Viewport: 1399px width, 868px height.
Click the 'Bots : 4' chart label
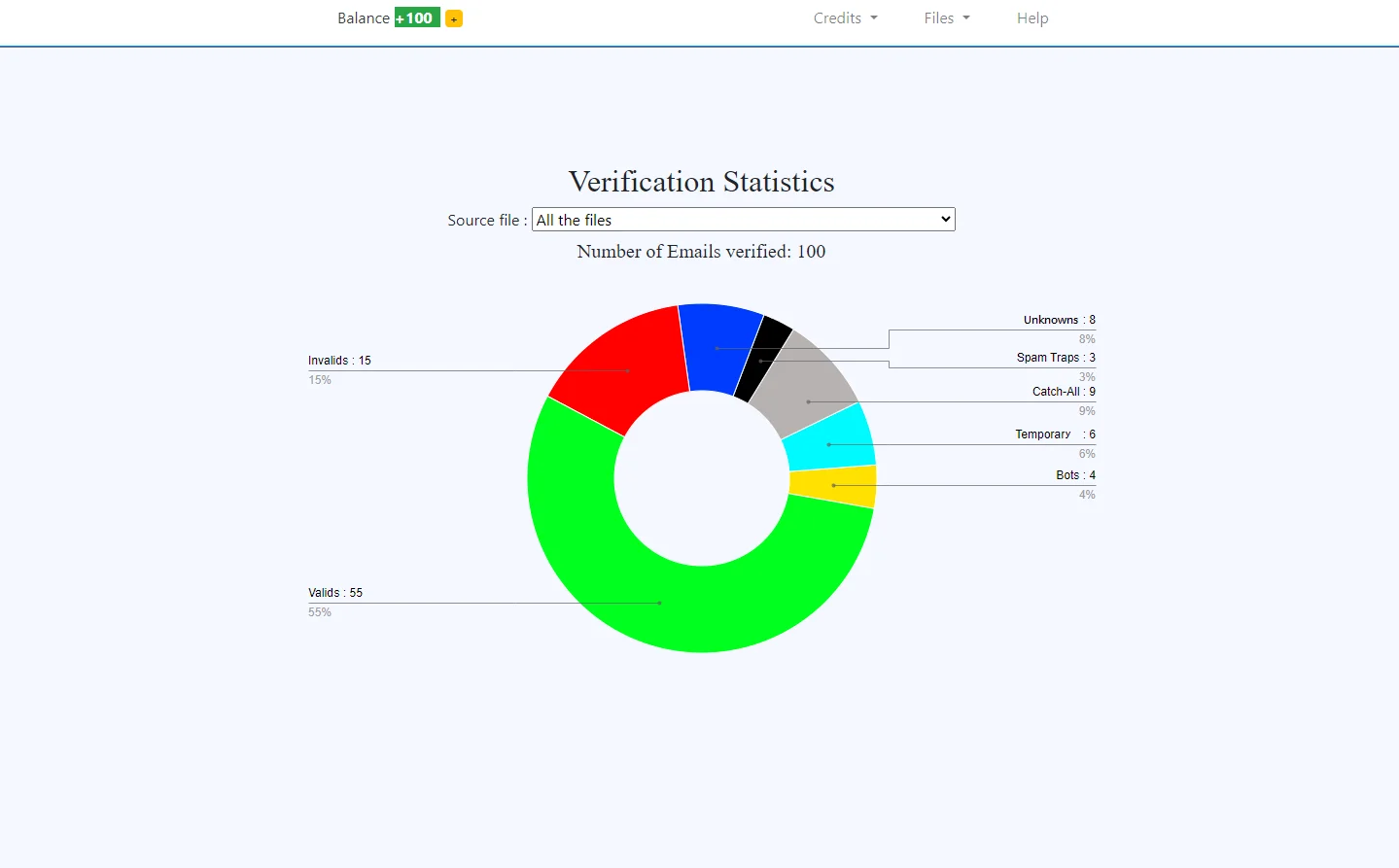[1074, 474]
